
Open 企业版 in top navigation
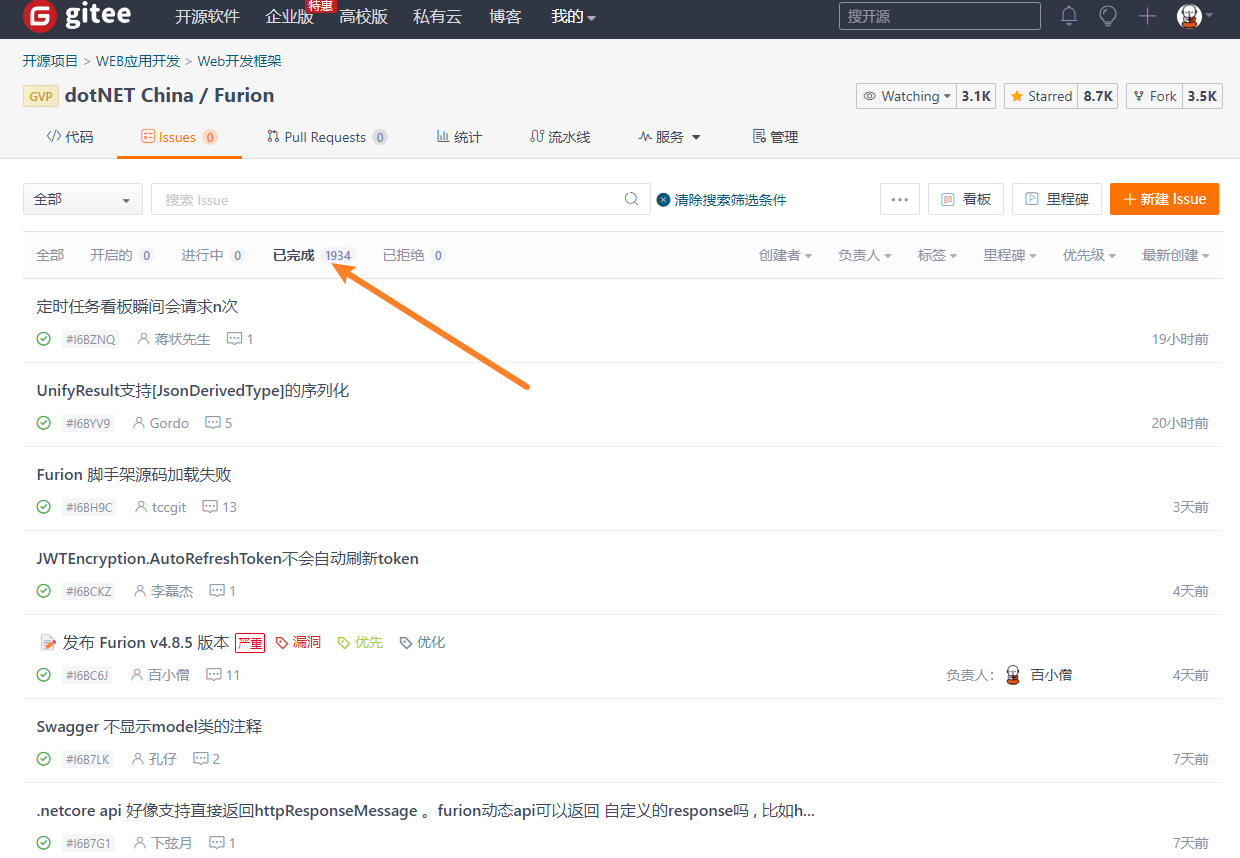[289, 17]
